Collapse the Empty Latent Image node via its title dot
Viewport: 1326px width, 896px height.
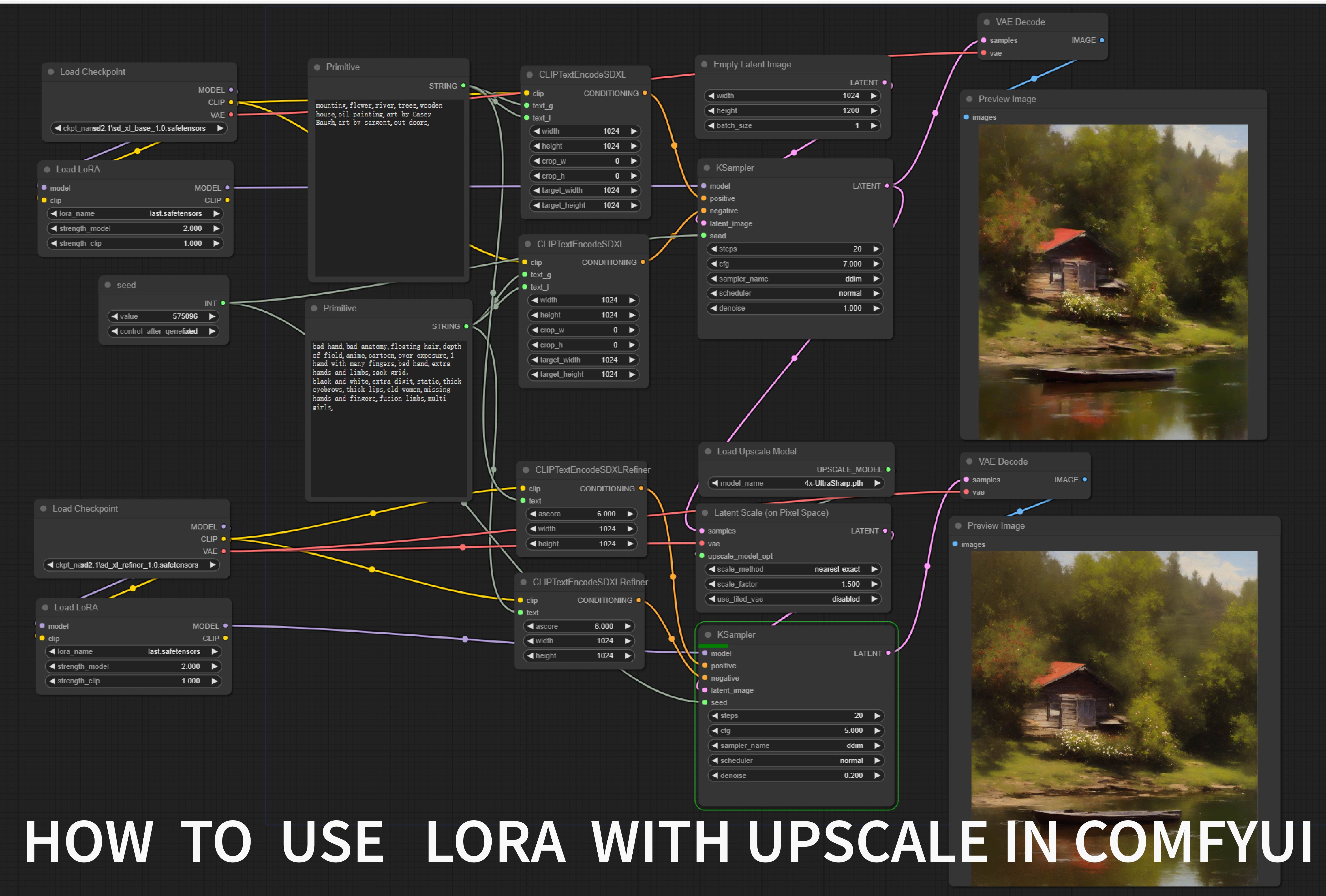click(704, 65)
